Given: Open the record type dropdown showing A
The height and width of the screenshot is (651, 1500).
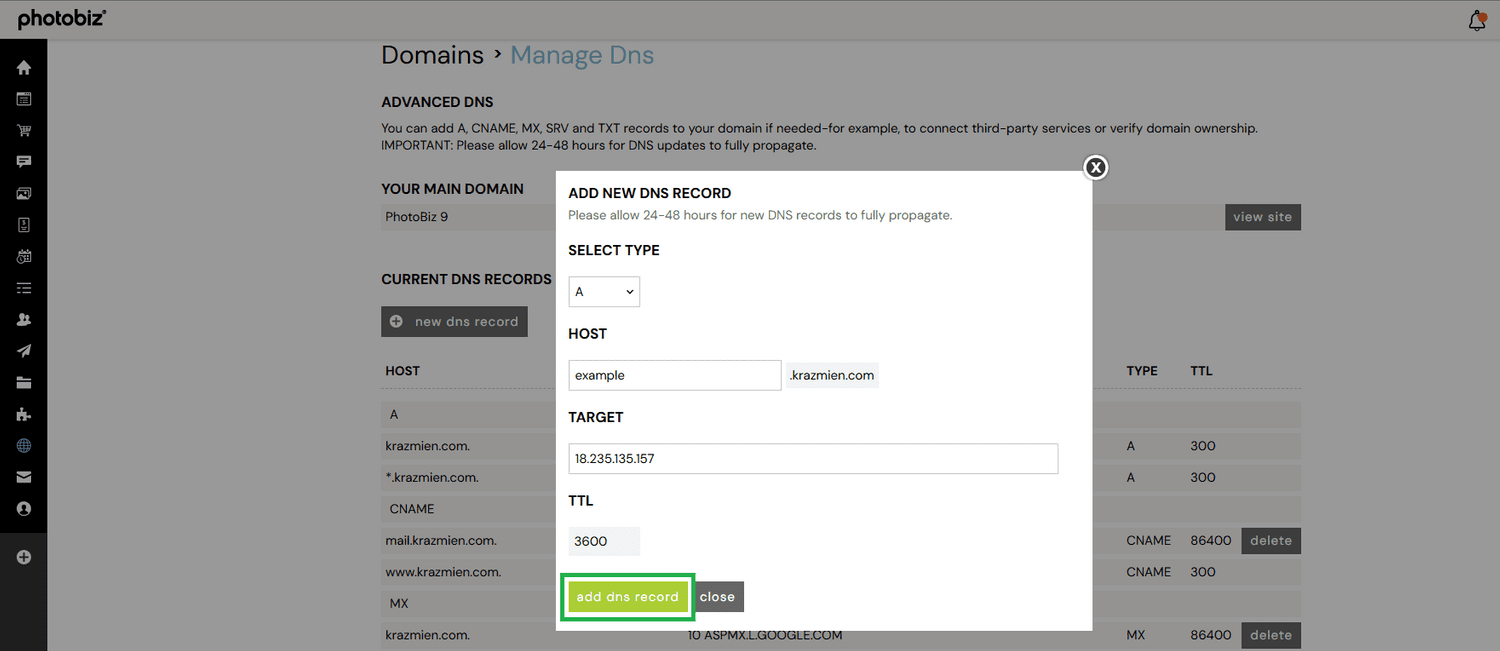Looking at the screenshot, I should tap(604, 292).
